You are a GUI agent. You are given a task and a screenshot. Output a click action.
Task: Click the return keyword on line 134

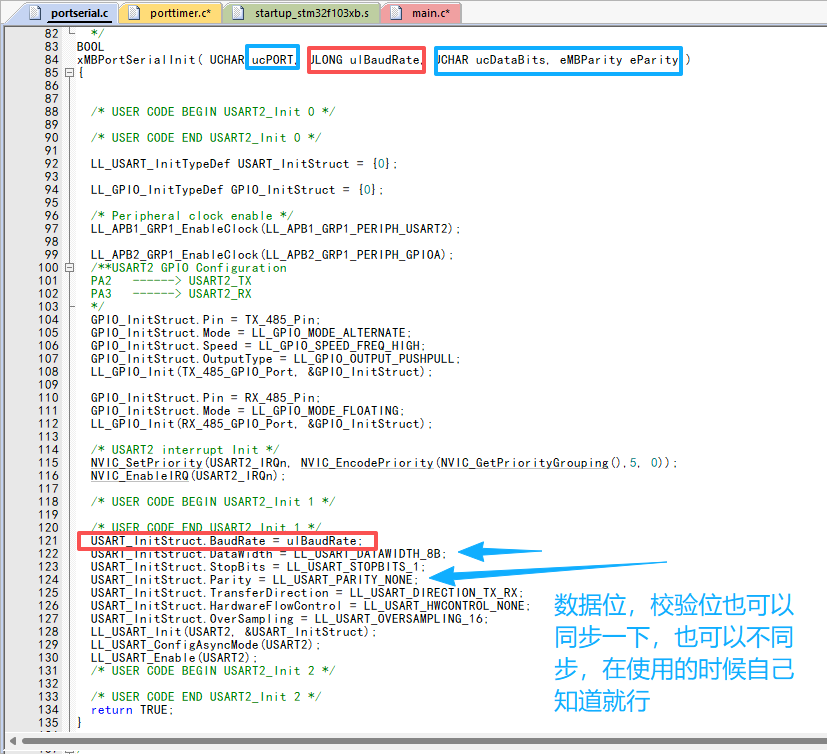111,710
